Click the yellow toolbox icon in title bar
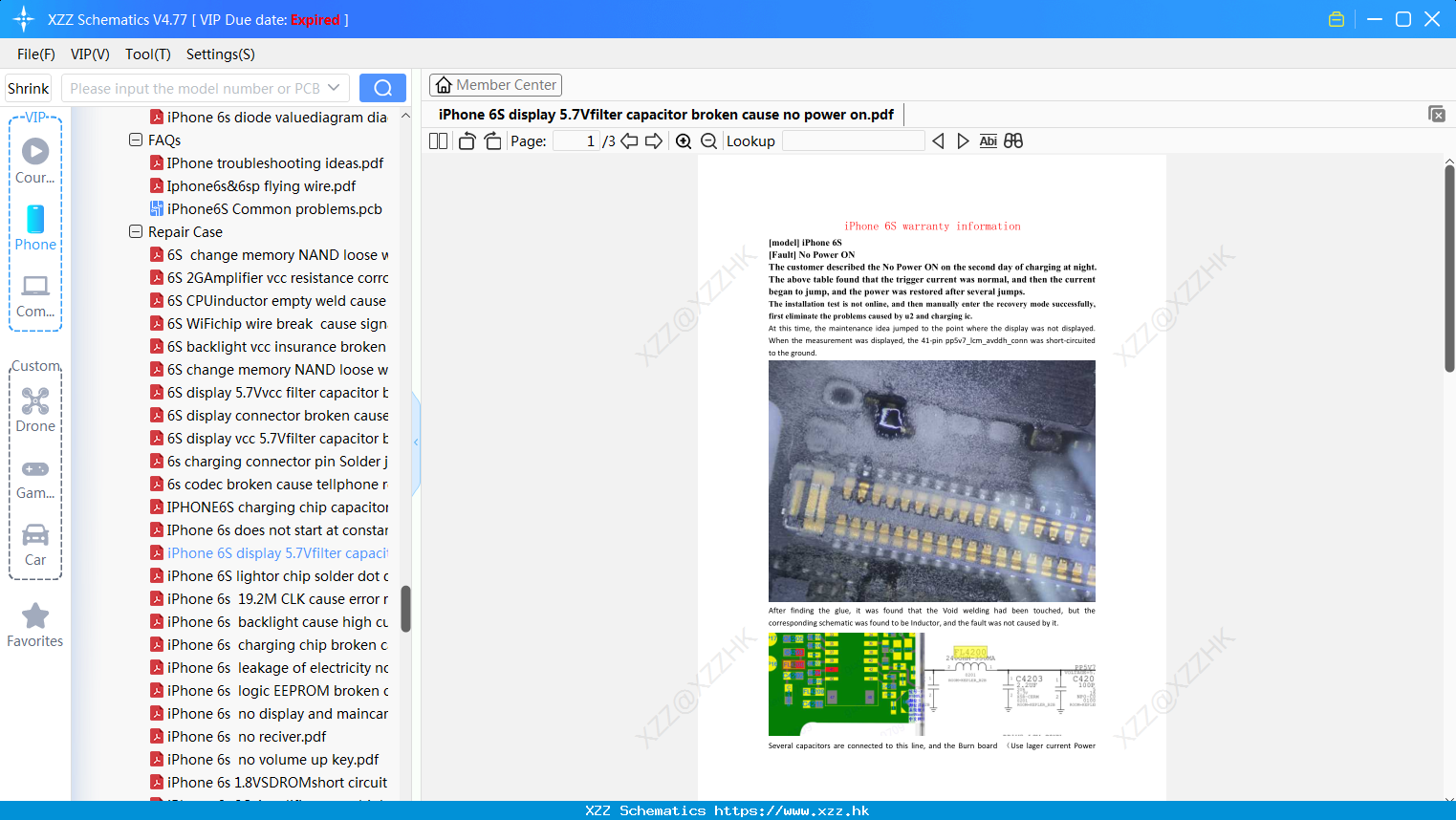 pyautogui.click(x=1336, y=19)
